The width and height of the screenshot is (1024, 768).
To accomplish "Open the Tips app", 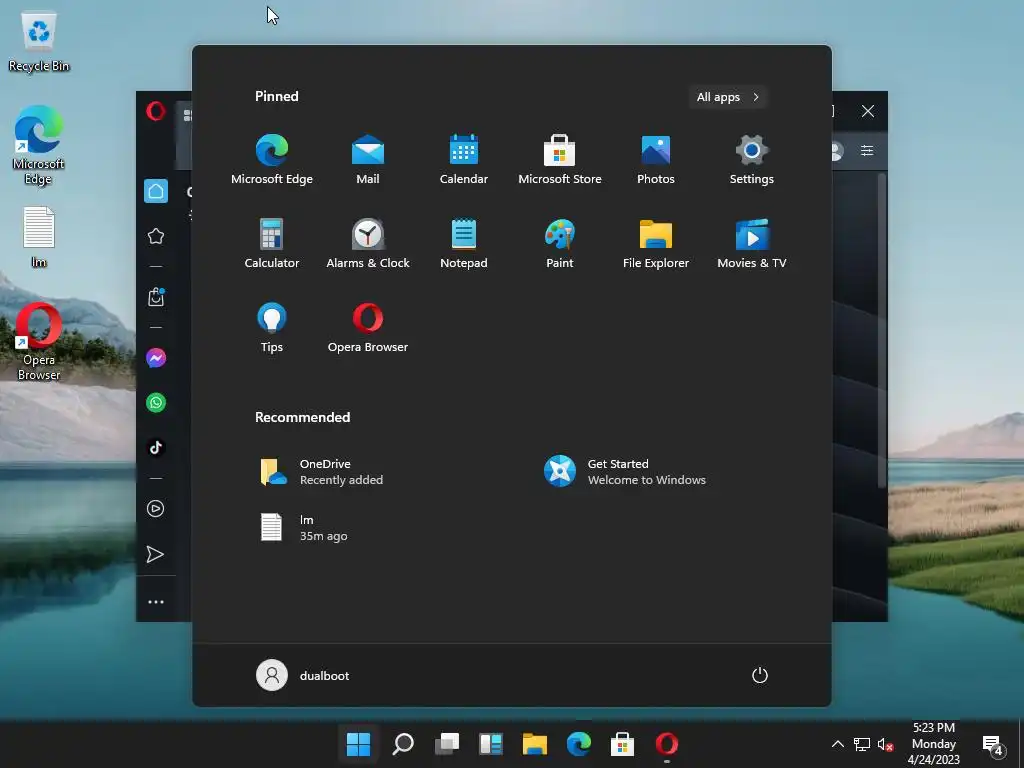I will point(272,328).
